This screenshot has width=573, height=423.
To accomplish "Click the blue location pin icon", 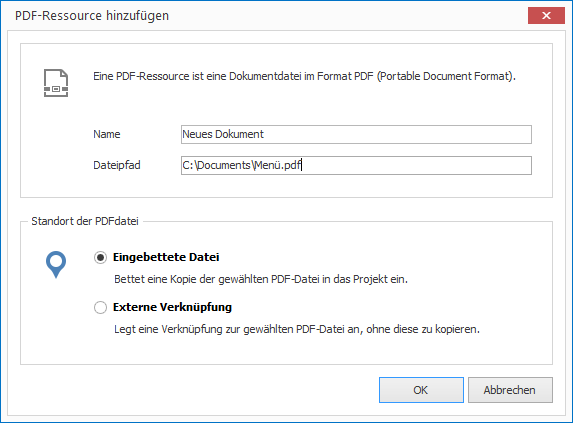I will point(56,264).
